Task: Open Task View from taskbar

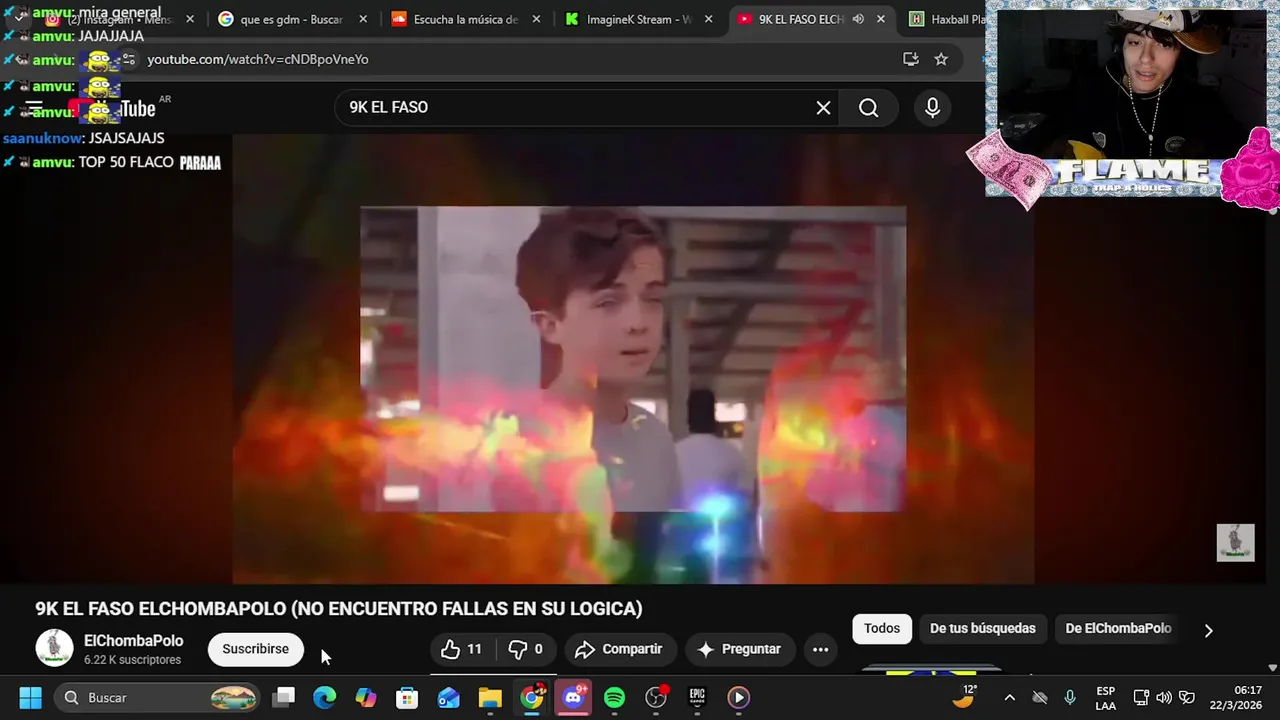Action: [284, 697]
